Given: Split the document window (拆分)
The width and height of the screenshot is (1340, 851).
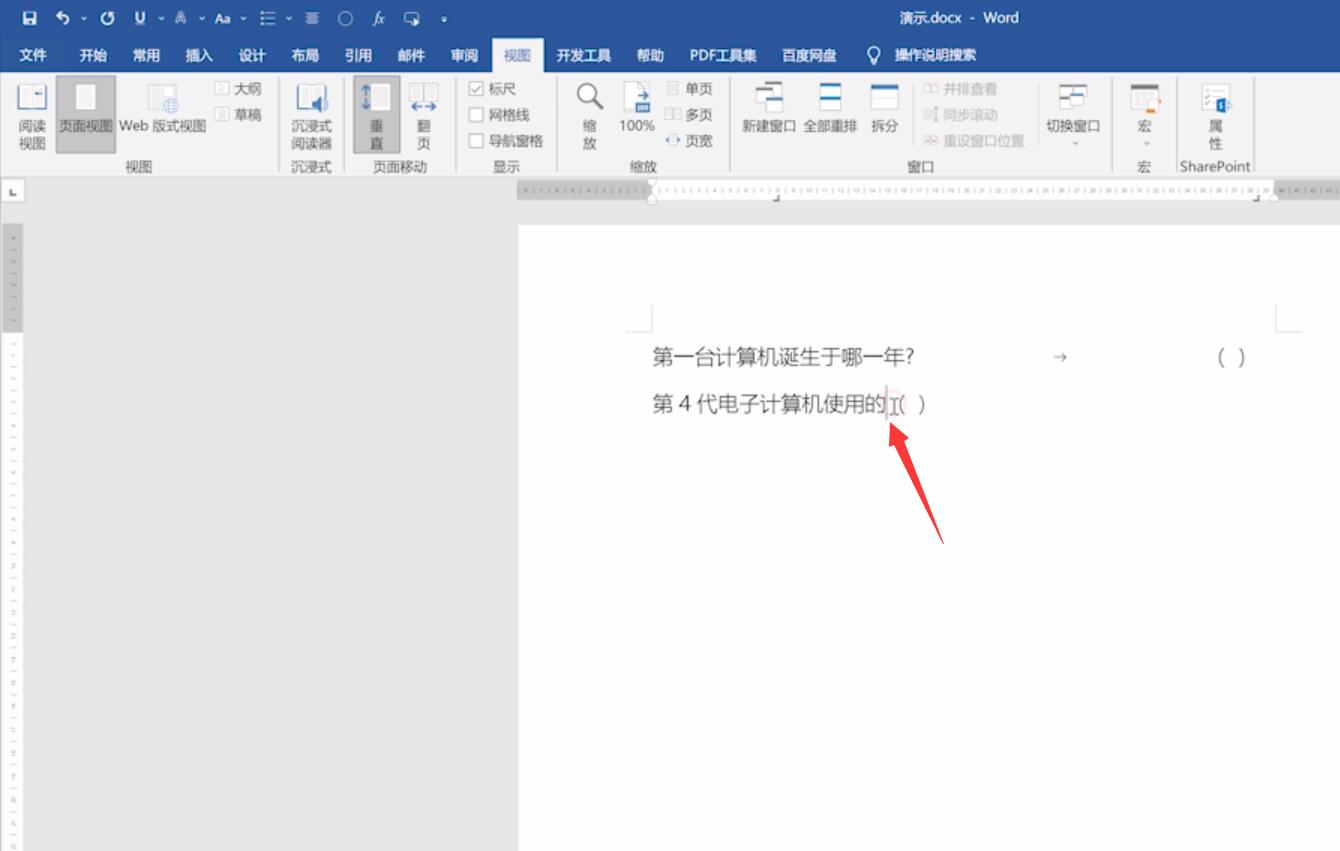Looking at the screenshot, I should pyautogui.click(x=885, y=108).
